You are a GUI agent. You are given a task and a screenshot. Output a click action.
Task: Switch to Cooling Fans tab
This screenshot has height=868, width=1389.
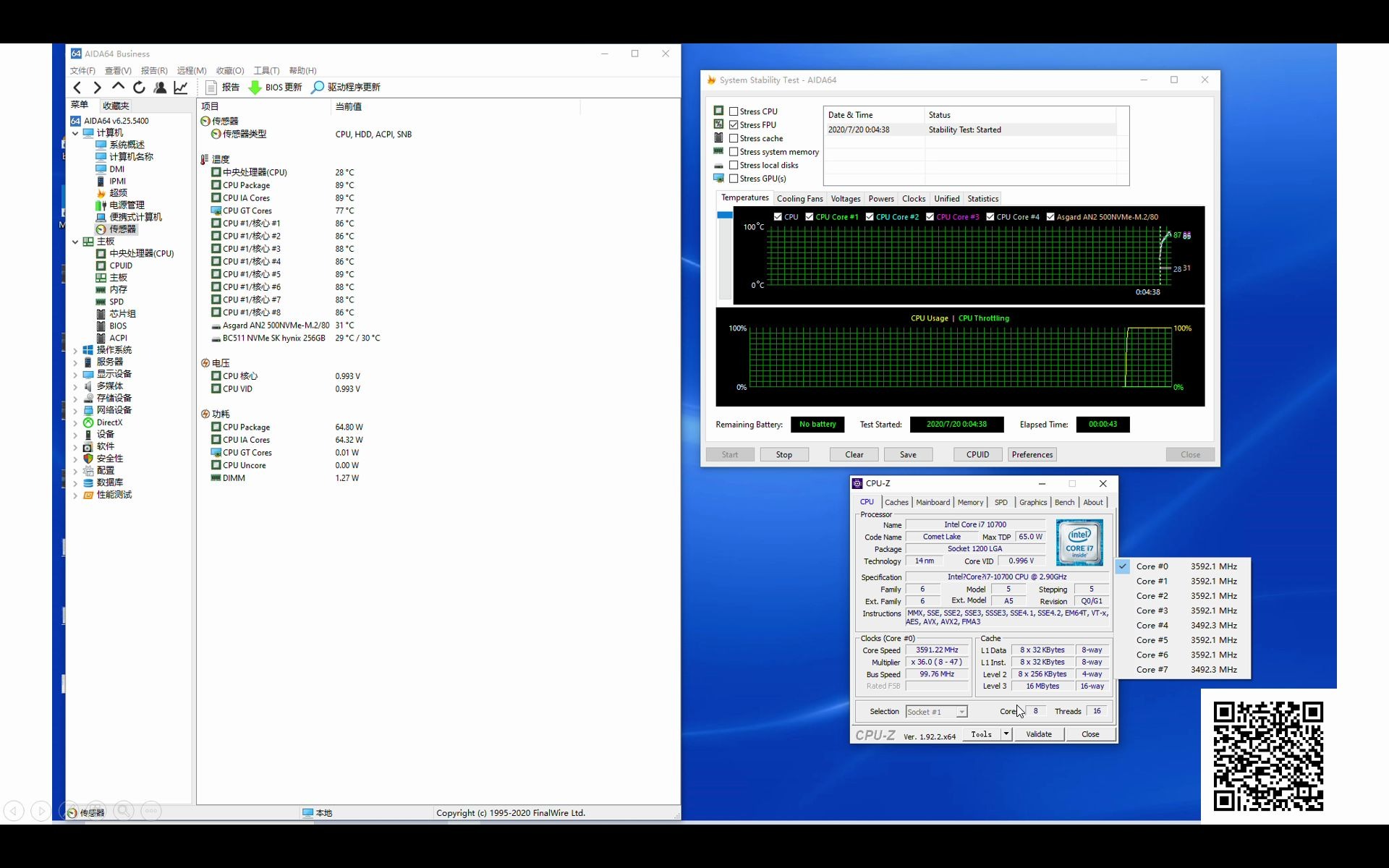click(x=799, y=199)
